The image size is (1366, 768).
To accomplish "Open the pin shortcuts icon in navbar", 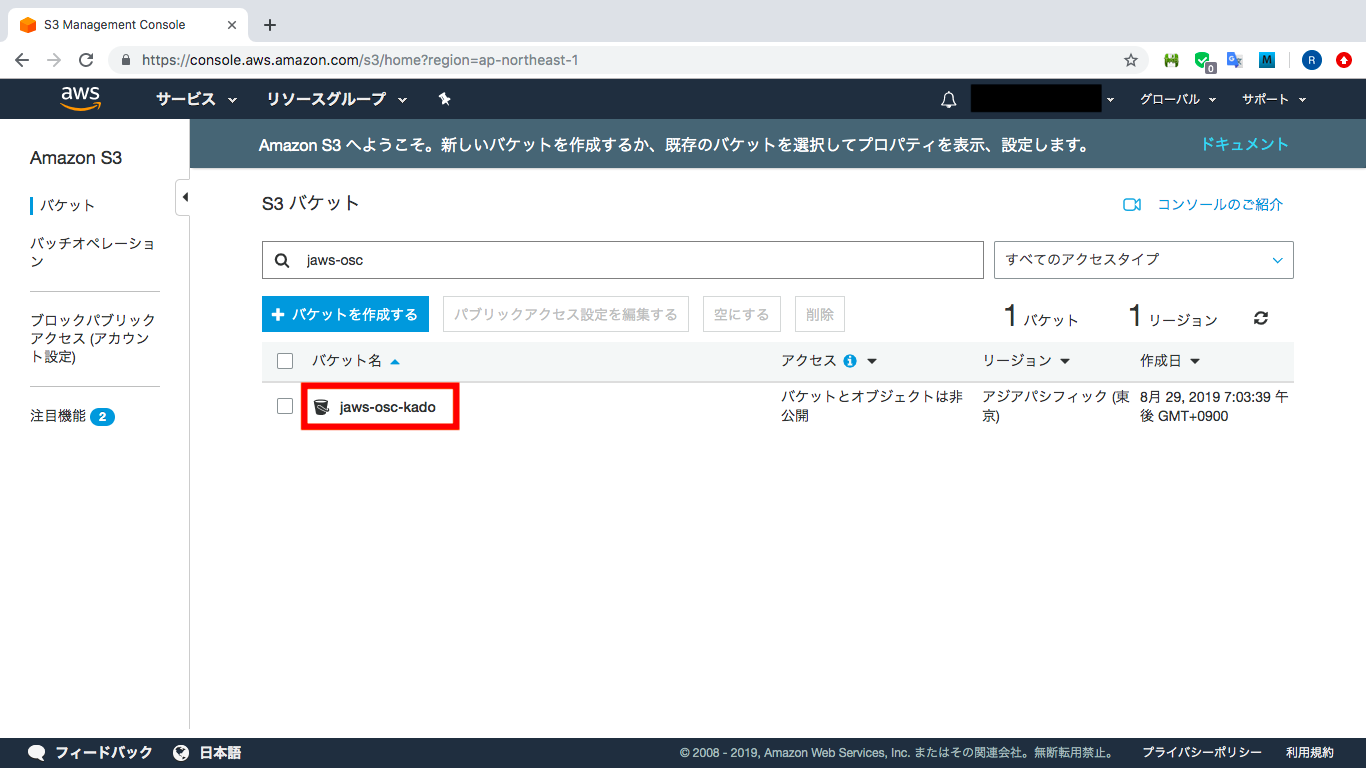I will (x=445, y=99).
